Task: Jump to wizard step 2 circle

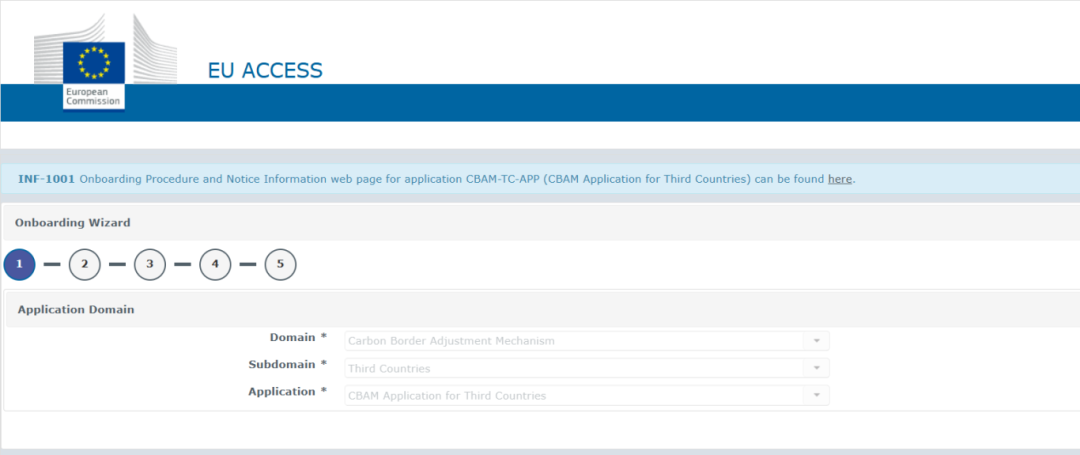Action: tap(85, 264)
